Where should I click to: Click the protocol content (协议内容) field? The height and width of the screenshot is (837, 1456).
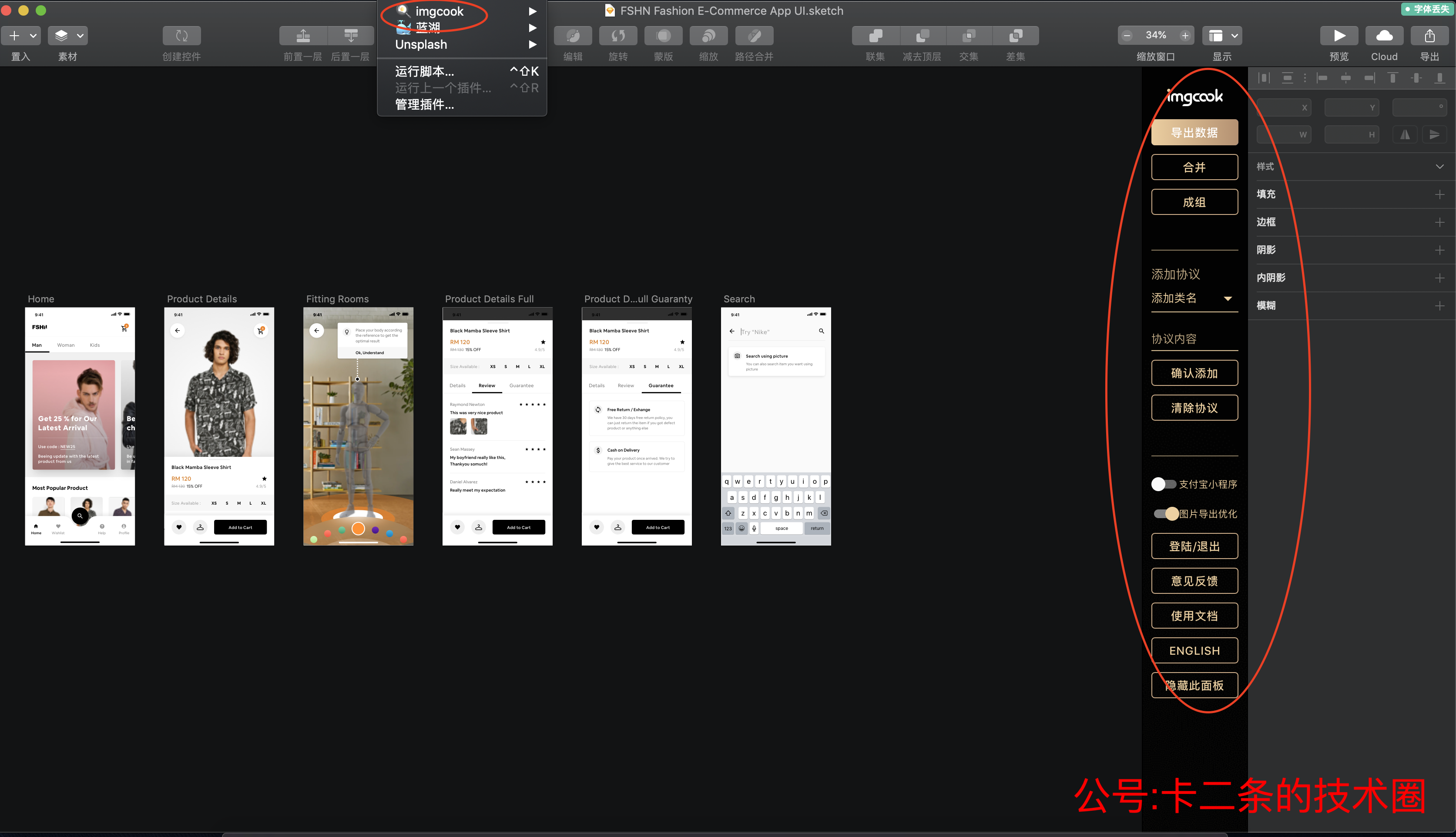pyautogui.click(x=1194, y=339)
